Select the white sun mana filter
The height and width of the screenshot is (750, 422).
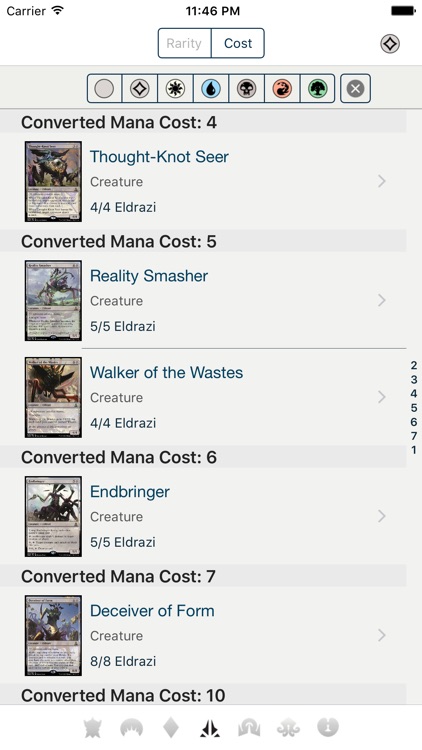176,88
